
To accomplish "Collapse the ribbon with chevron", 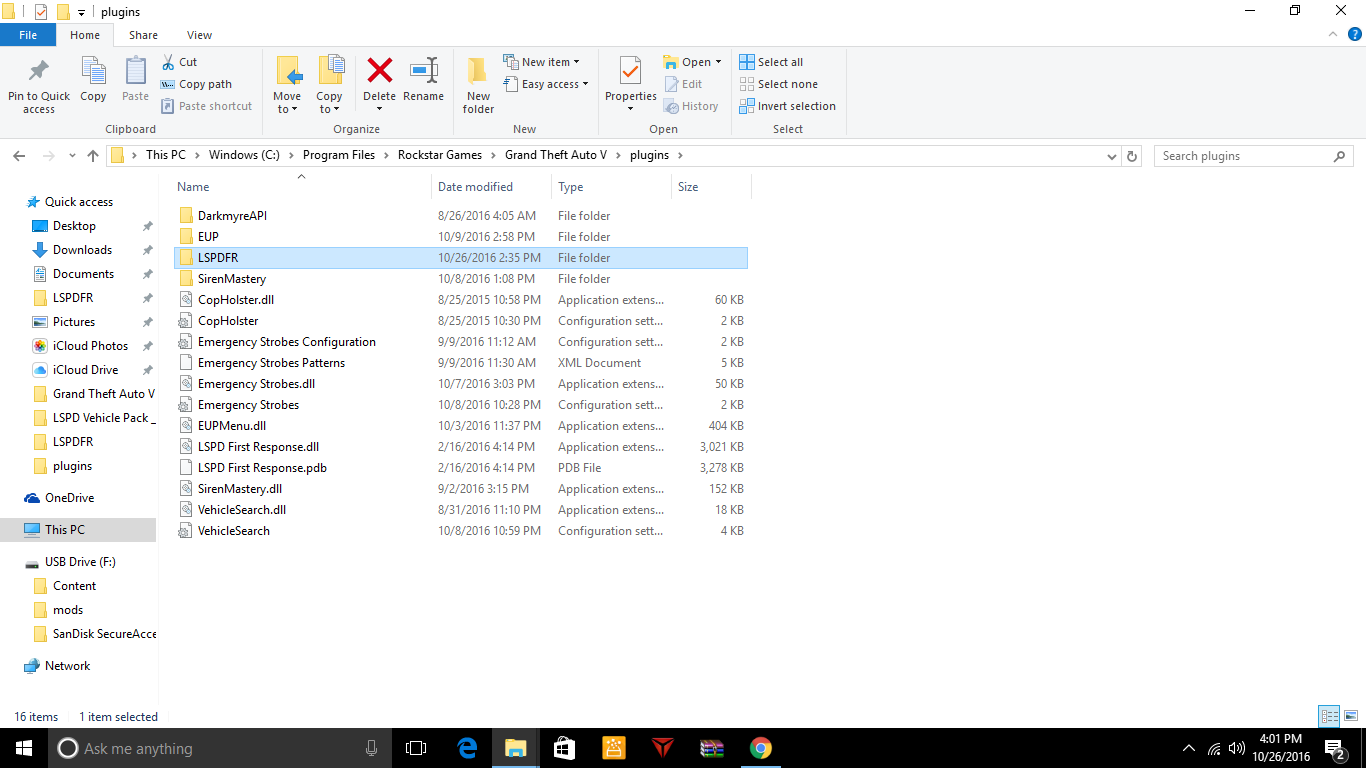I will click(1331, 35).
